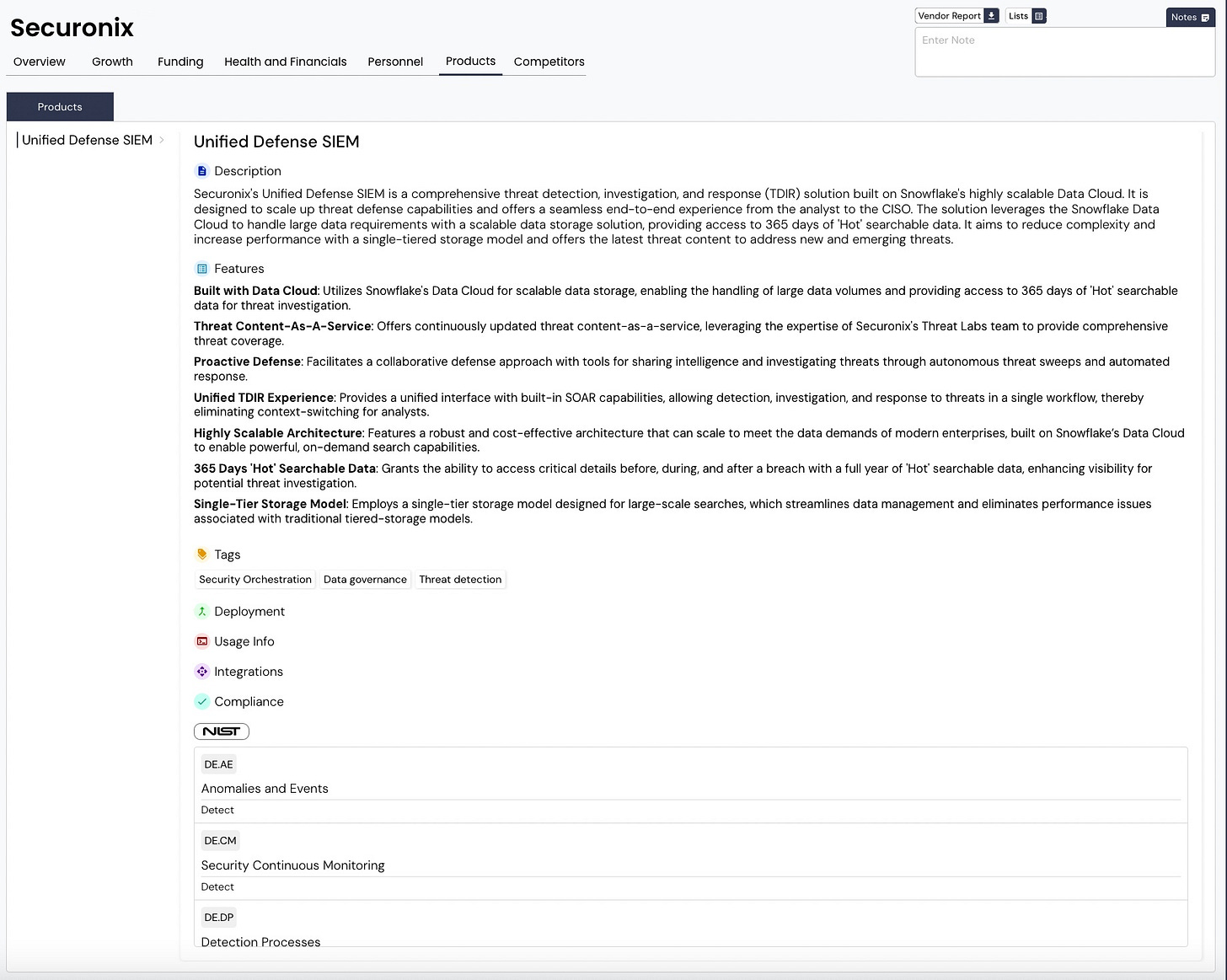Select Unified Defense SIEM in sidebar
The width and height of the screenshot is (1227, 980).
(x=87, y=140)
